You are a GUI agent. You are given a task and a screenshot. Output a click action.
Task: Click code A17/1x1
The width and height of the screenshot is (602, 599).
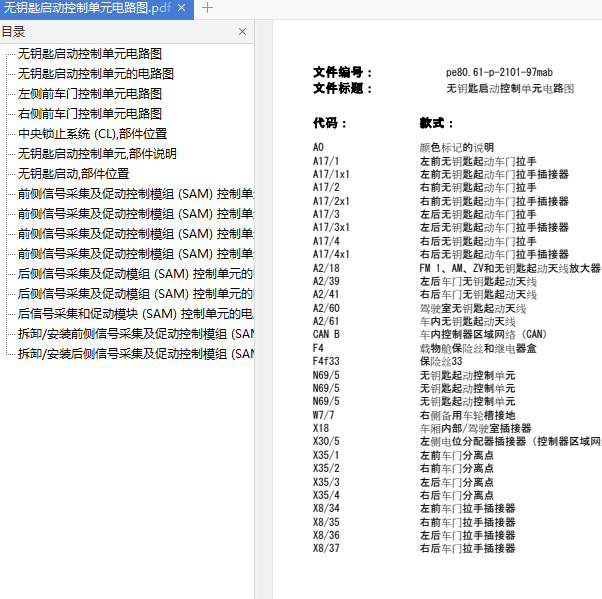point(331,174)
